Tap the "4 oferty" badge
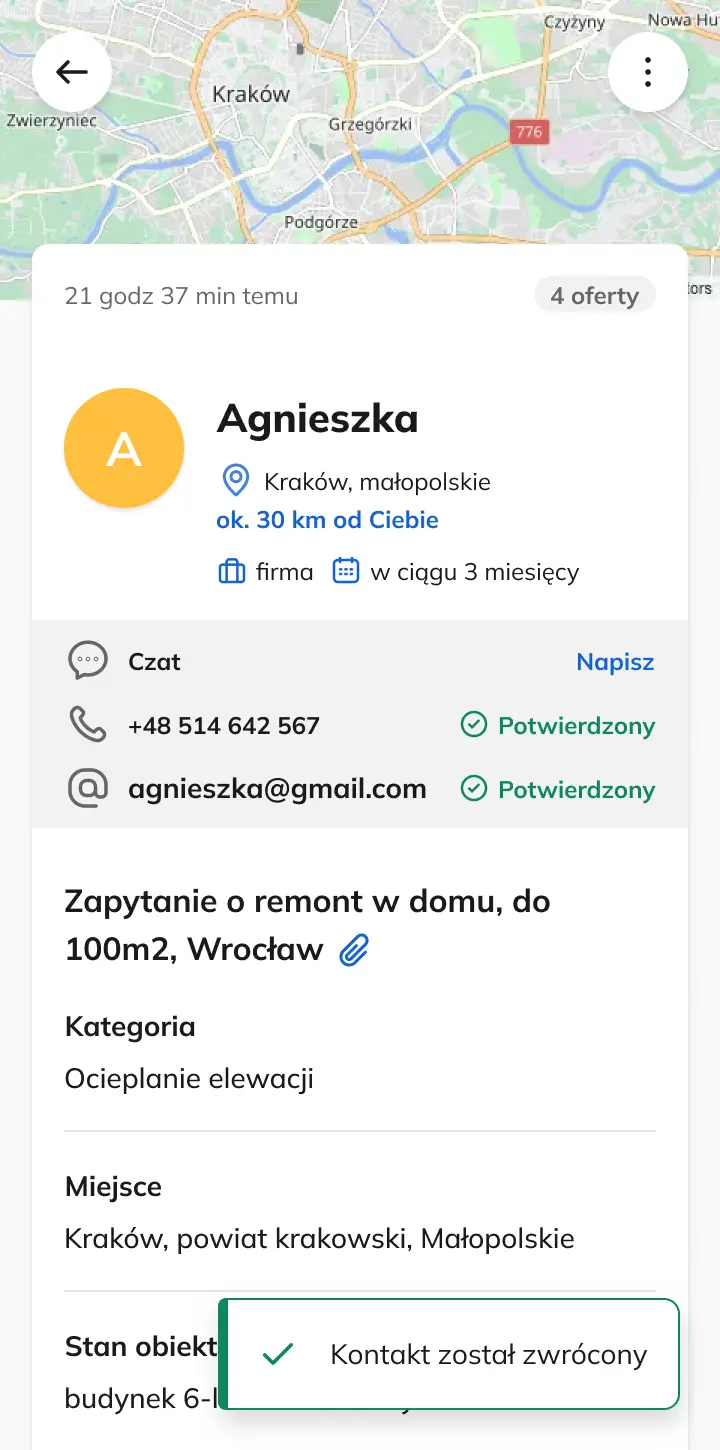Screen dimensions: 720x1450 click(x=594, y=296)
